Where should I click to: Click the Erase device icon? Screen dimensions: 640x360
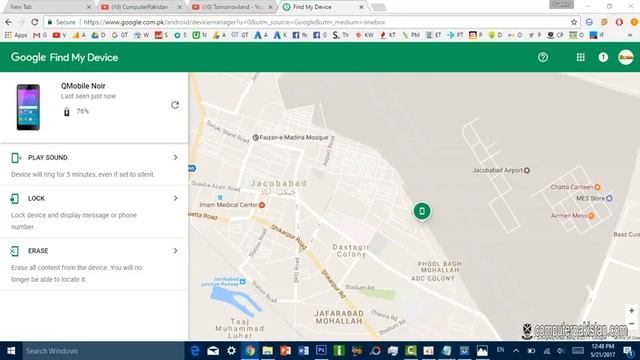pos(15,251)
